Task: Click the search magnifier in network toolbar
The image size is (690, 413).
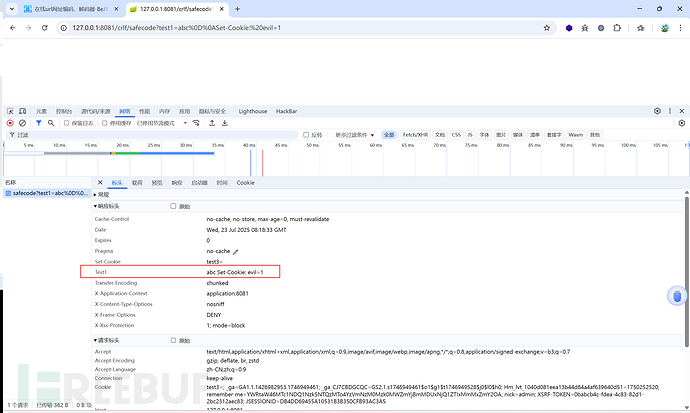Action: point(50,123)
